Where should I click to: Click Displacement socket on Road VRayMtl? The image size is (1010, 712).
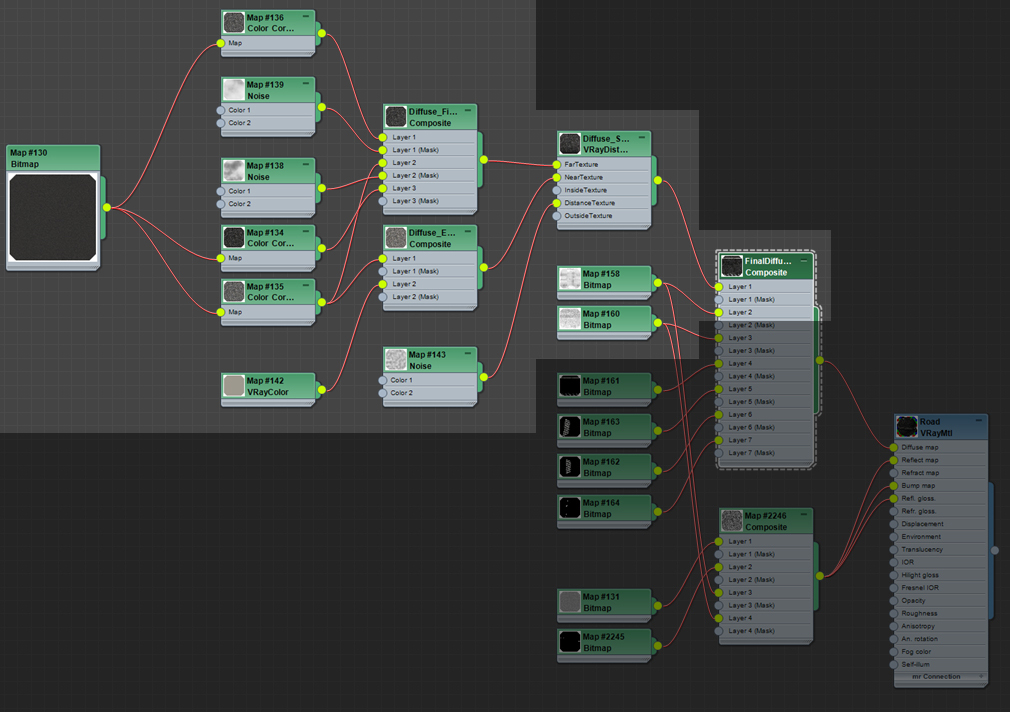point(893,524)
